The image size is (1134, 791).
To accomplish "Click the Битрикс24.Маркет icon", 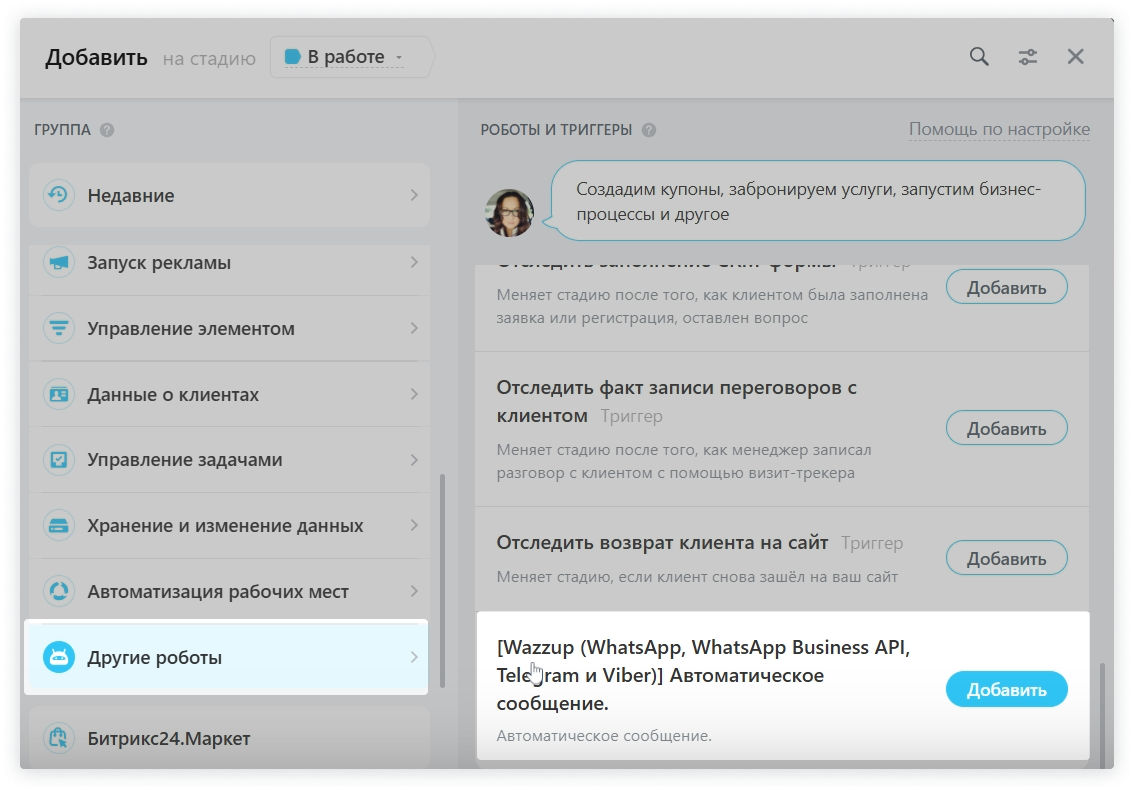I will (x=59, y=738).
